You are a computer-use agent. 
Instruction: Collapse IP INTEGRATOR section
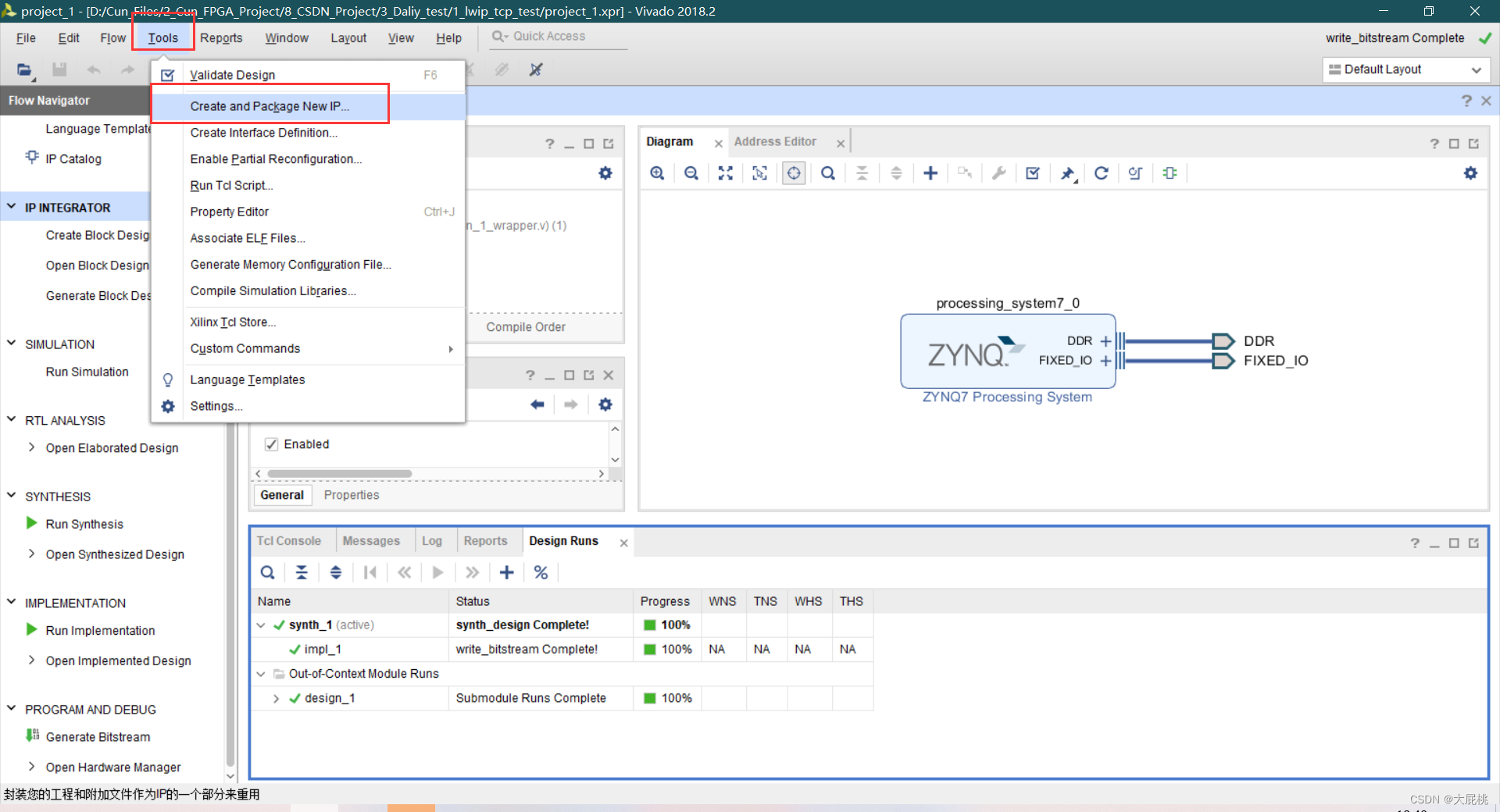[12, 207]
